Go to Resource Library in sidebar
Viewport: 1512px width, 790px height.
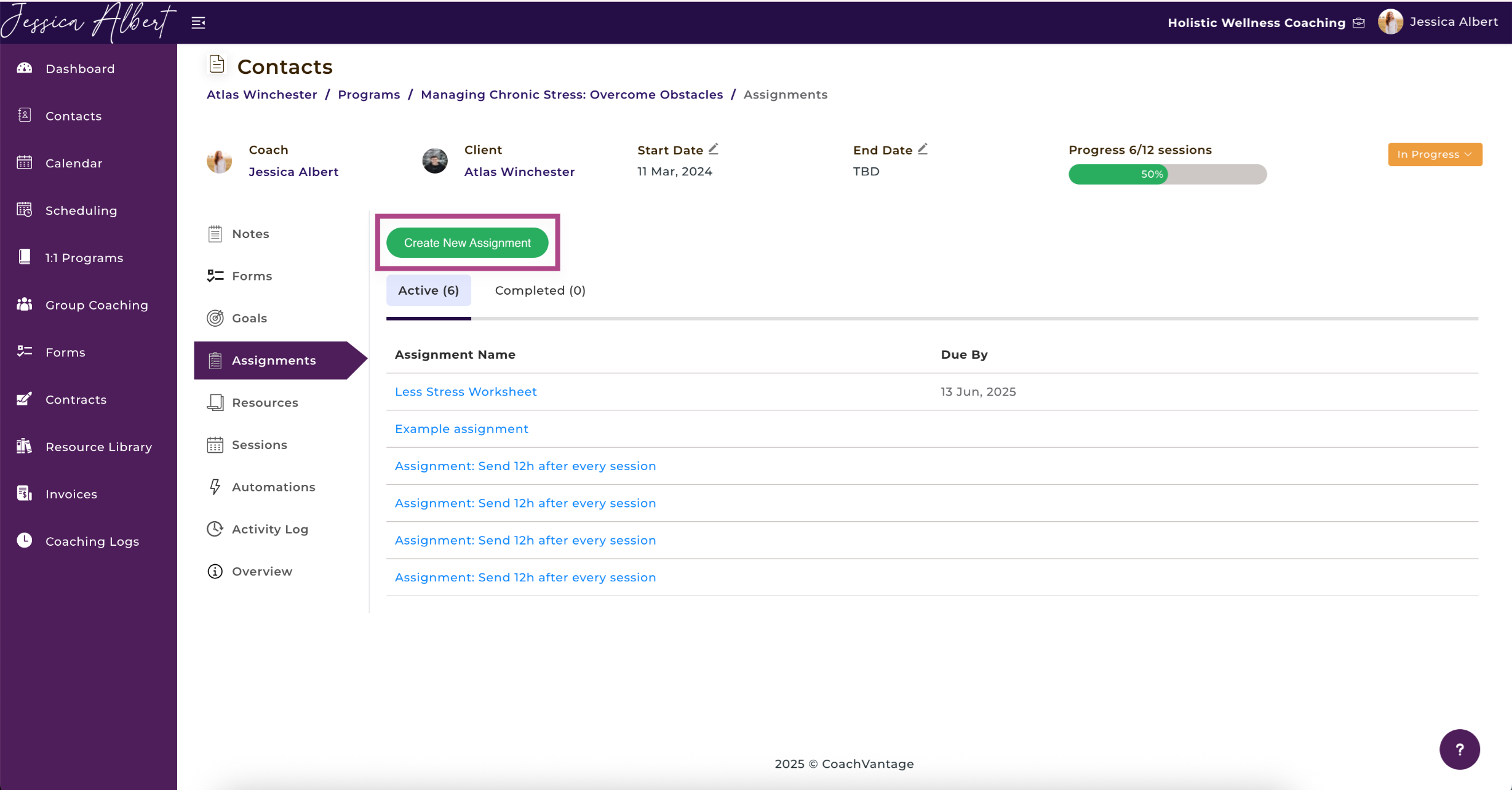[98, 447]
